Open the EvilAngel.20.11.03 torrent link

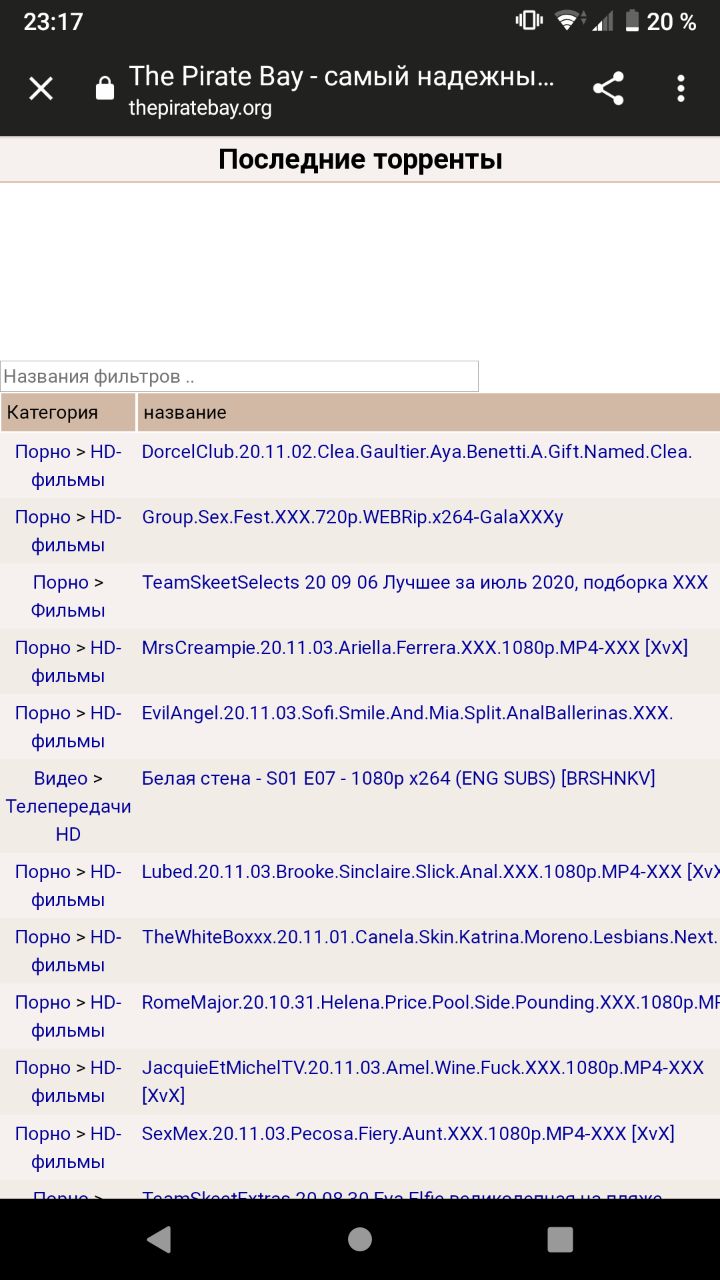click(x=408, y=713)
